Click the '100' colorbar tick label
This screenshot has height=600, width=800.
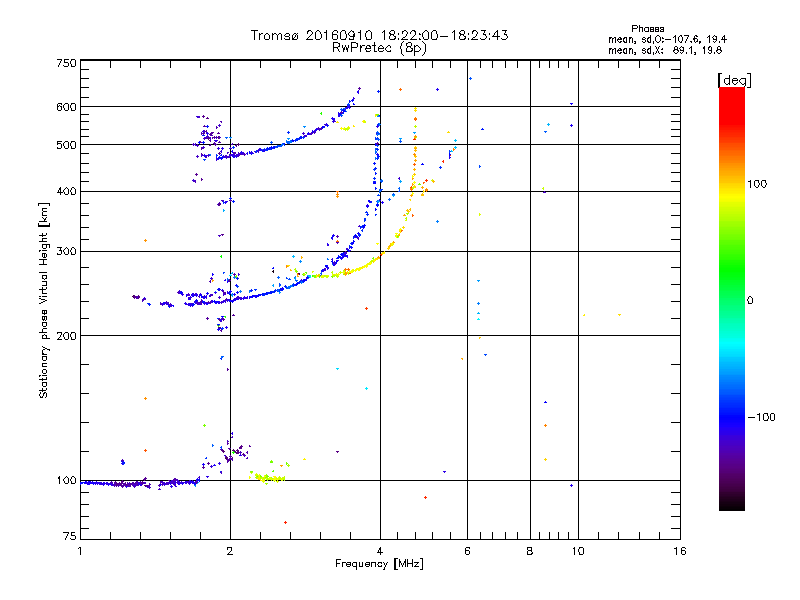(757, 184)
